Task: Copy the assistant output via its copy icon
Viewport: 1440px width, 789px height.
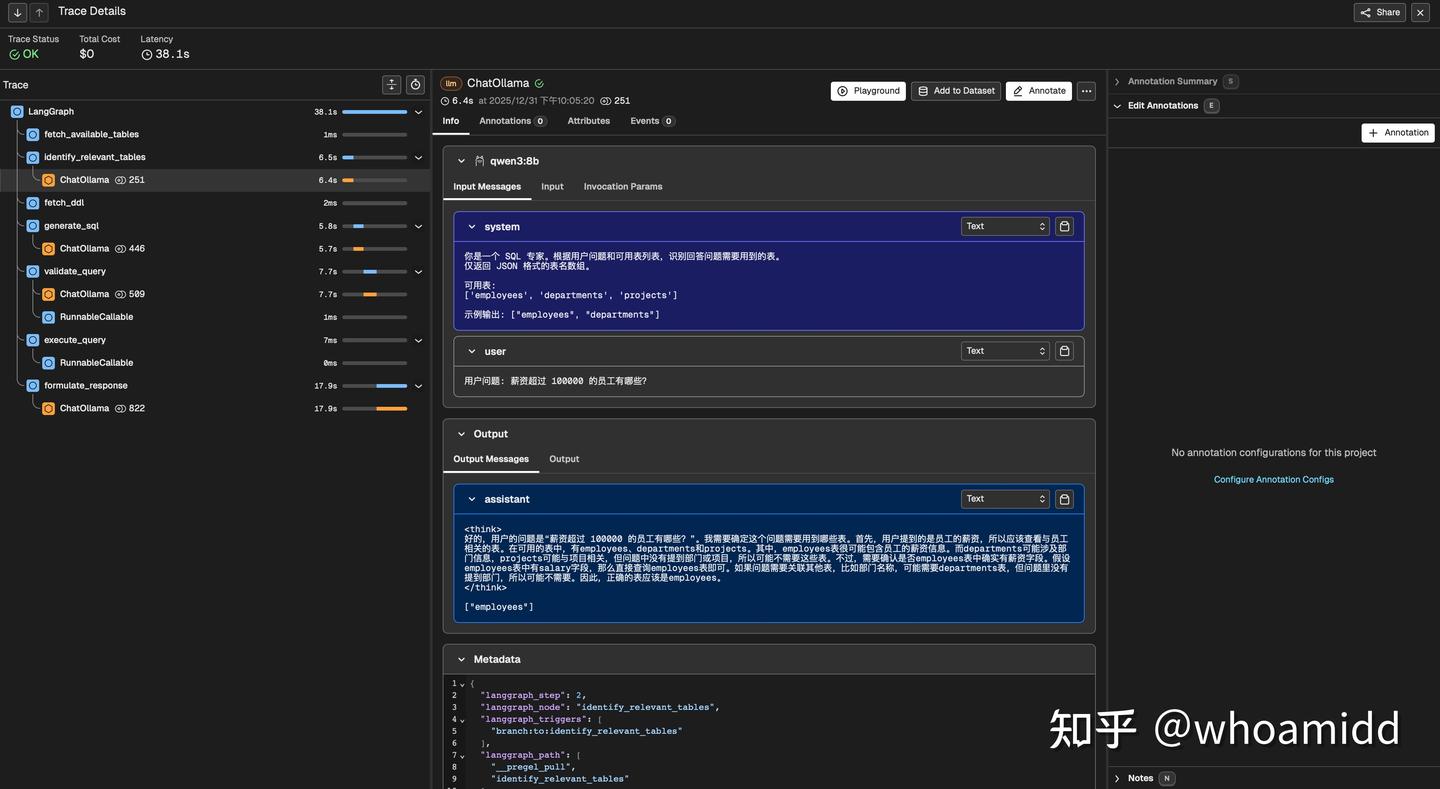Action: pos(1063,498)
